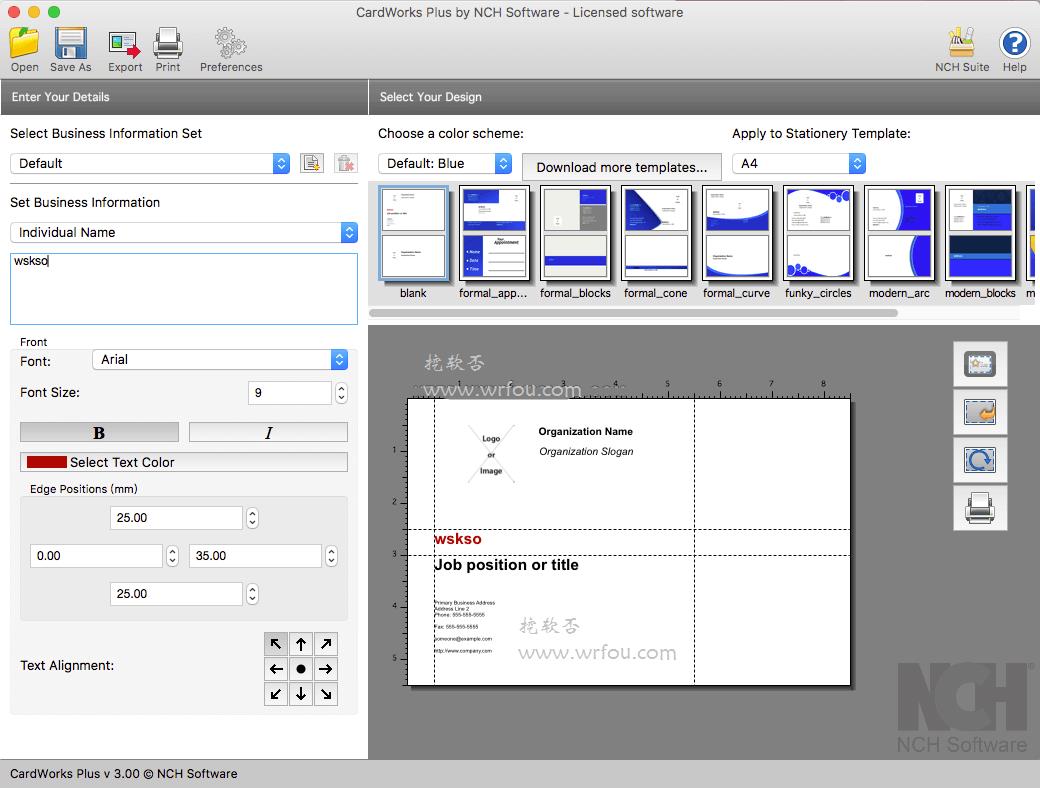Align text to bottom center arrow
Image resolution: width=1040 pixels, height=788 pixels.
(301, 694)
